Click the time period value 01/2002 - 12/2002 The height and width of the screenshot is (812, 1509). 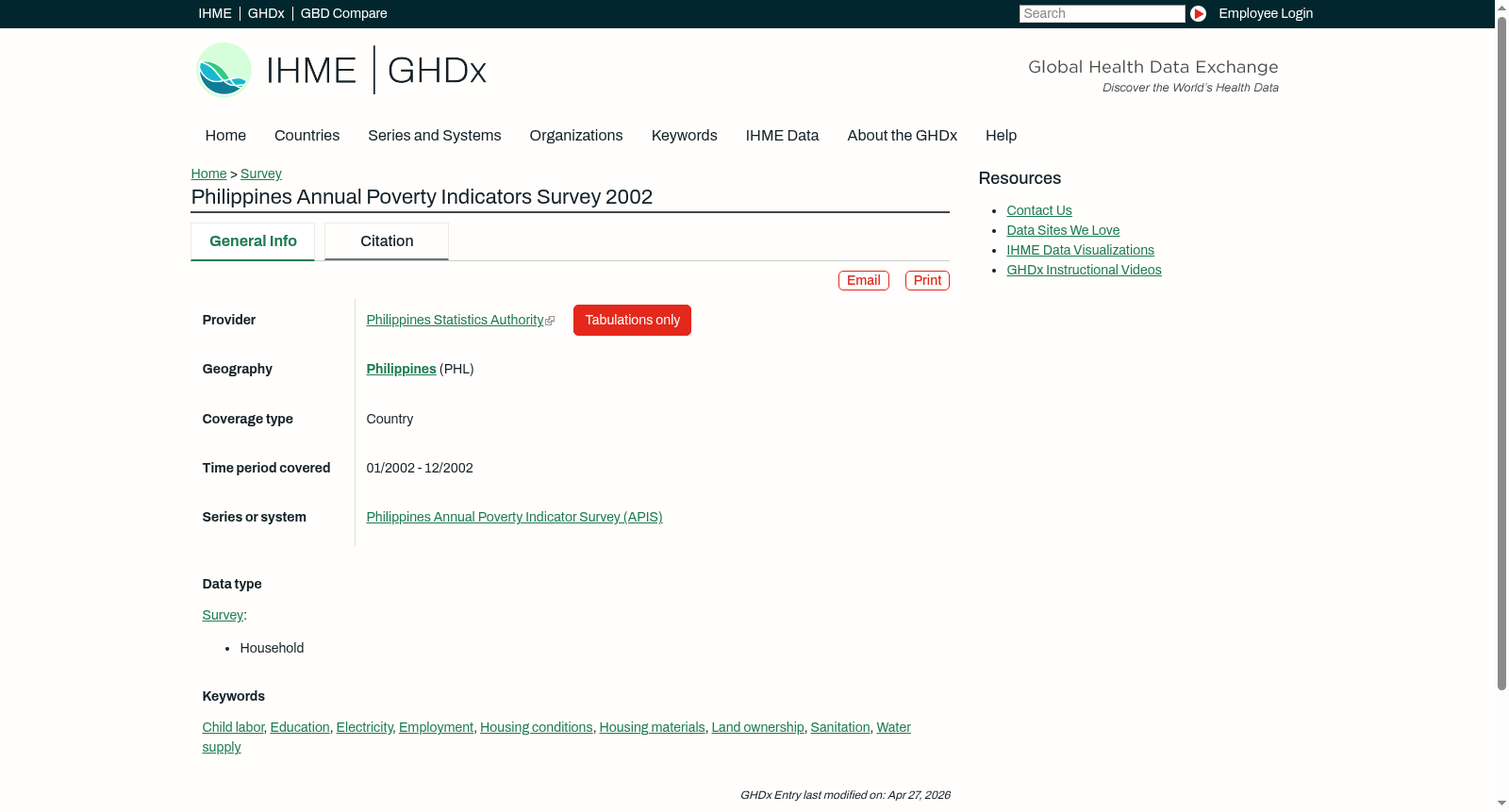click(420, 468)
